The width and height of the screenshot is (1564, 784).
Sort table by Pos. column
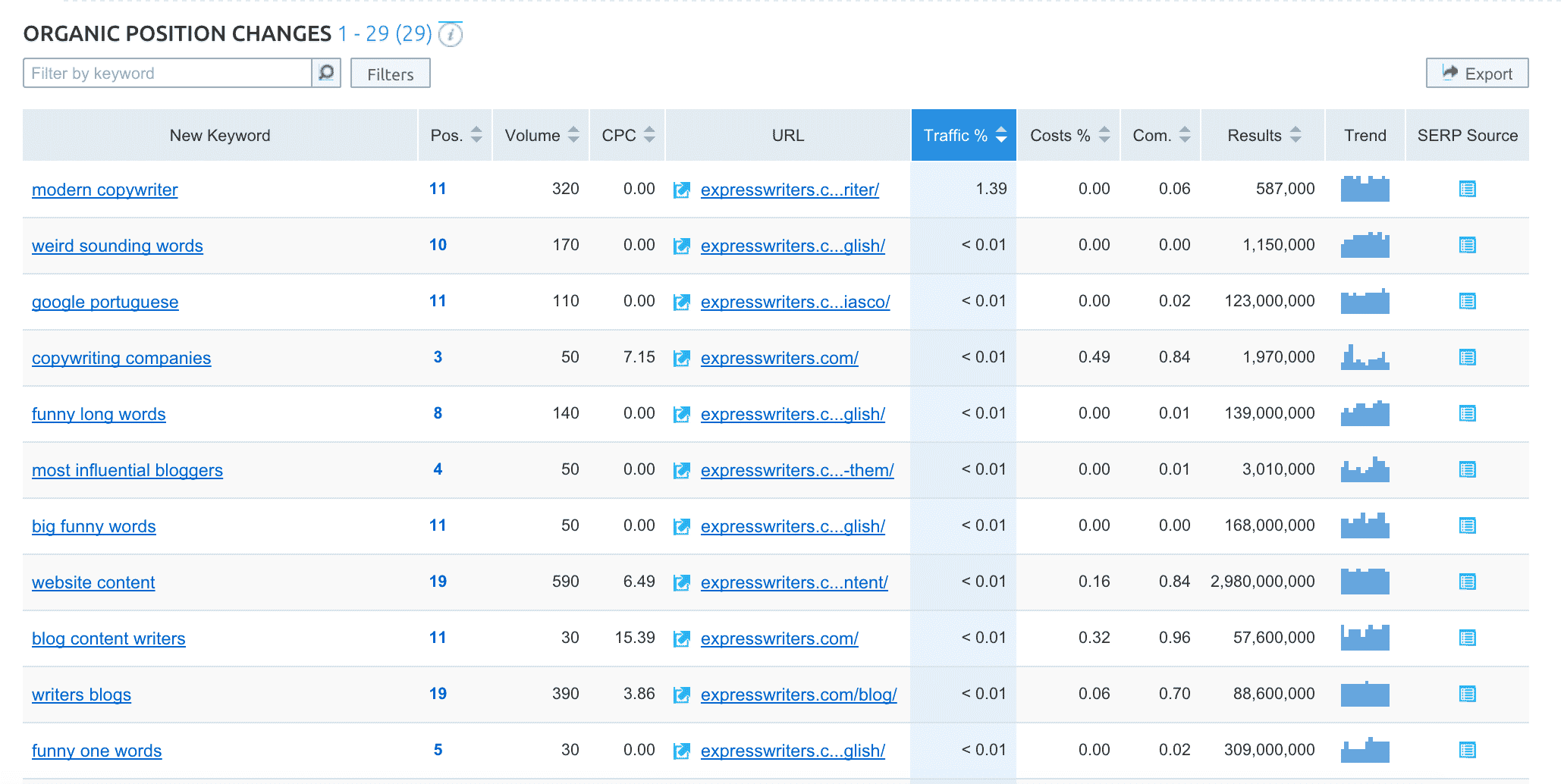pyautogui.click(x=455, y=135)
